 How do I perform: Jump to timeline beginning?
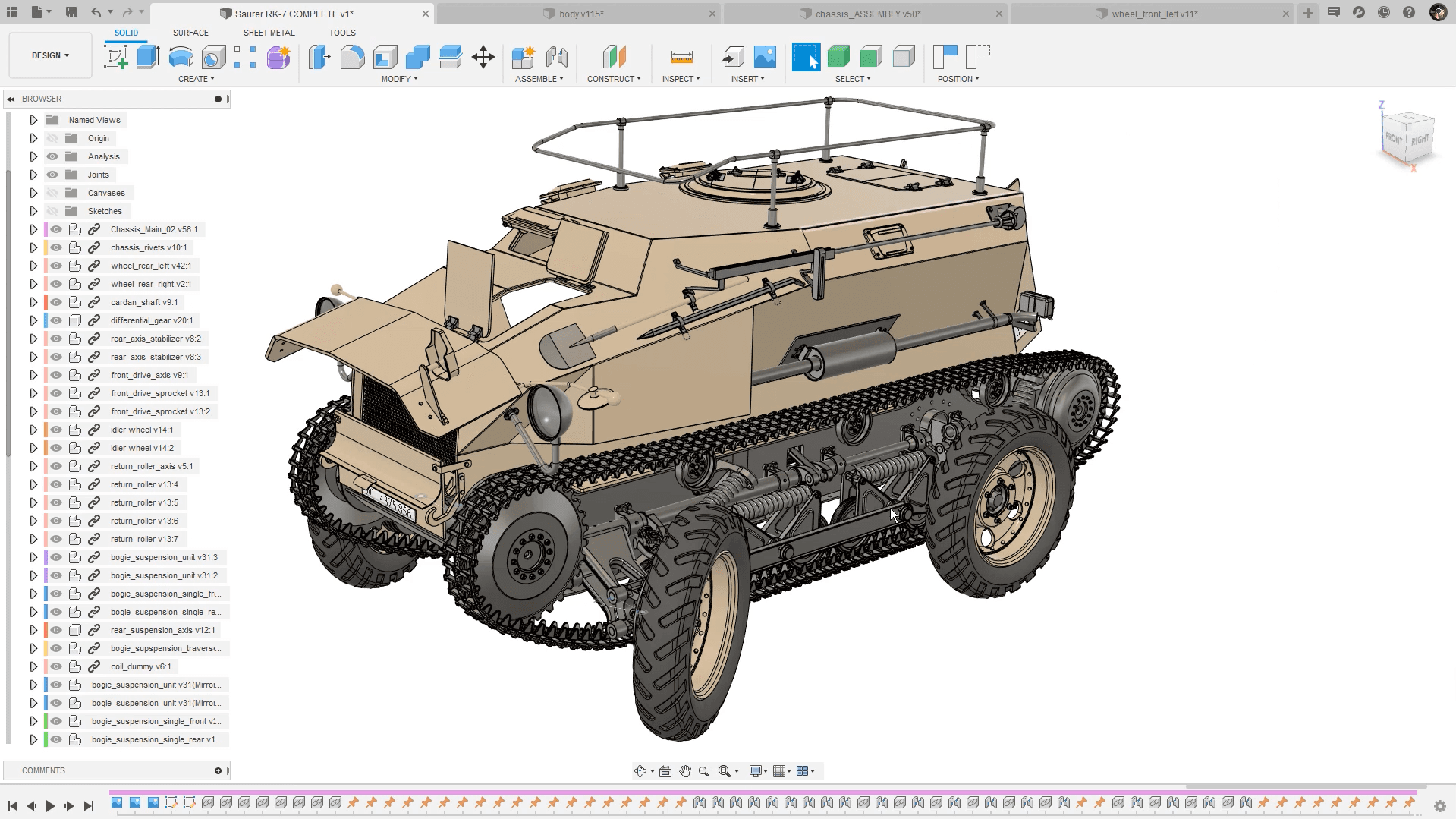coord(13,806)
